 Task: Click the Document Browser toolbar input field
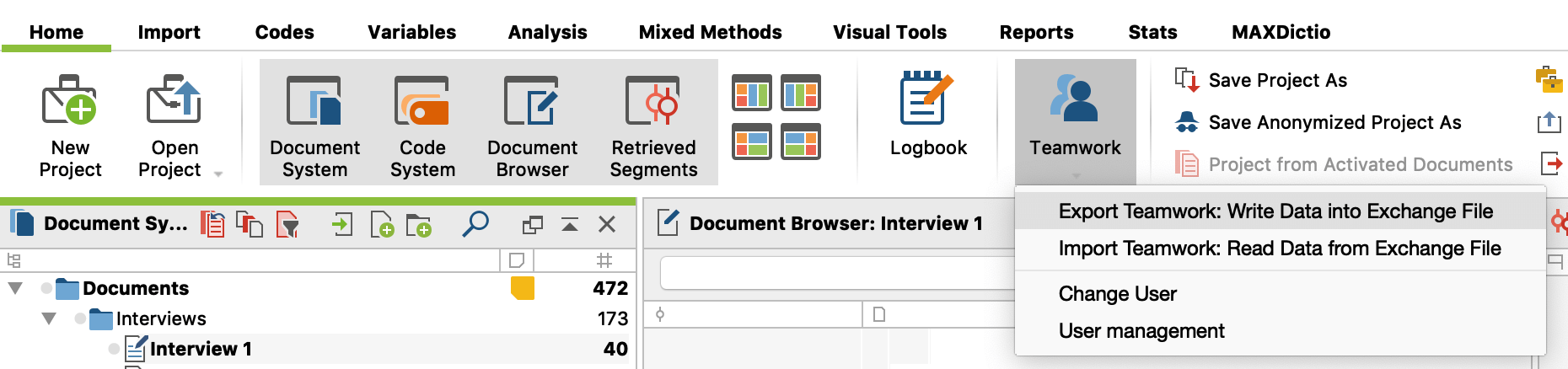(838, 273)
